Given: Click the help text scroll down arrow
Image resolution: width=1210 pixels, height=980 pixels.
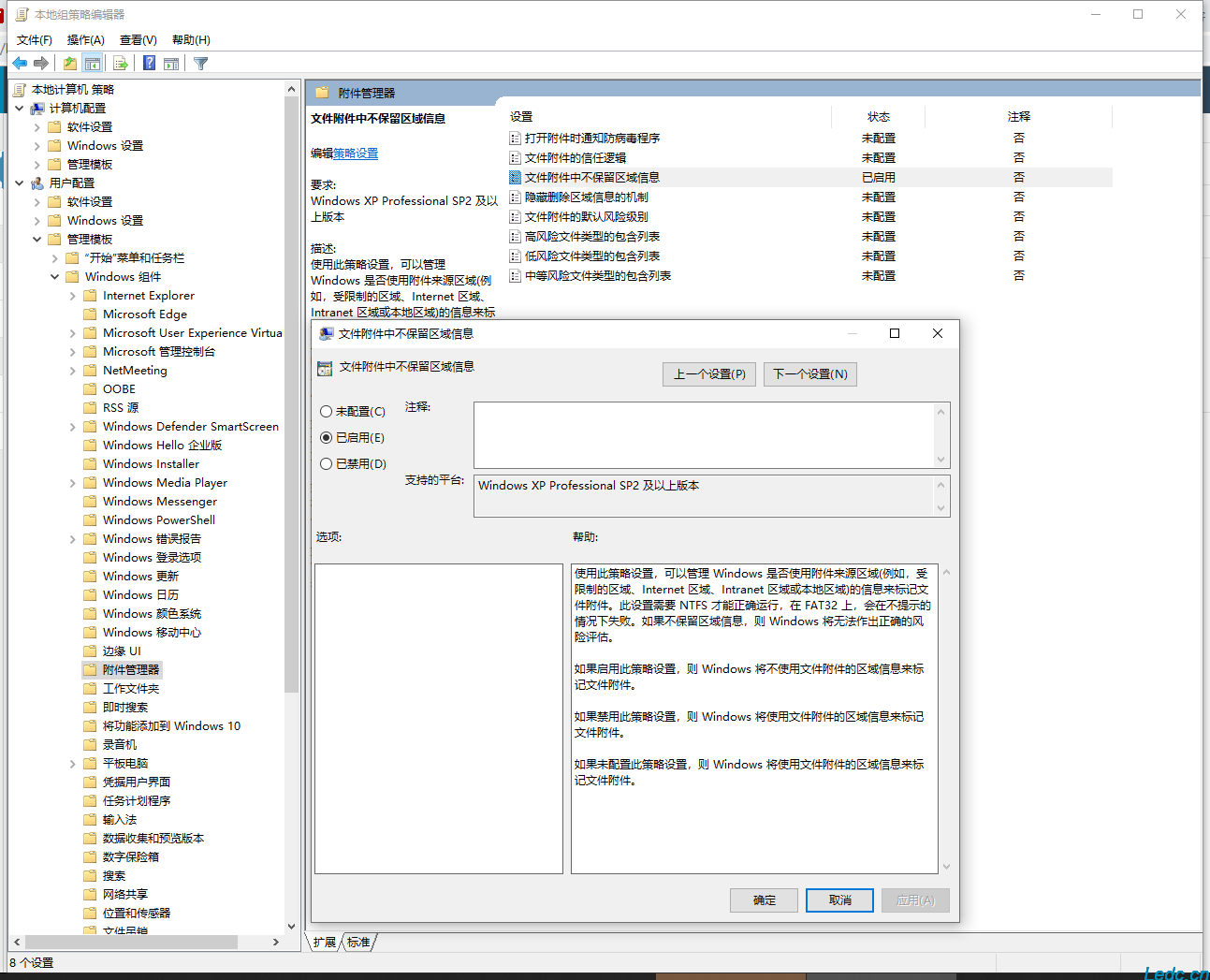Looking at the screenshot, I should 946,867.
